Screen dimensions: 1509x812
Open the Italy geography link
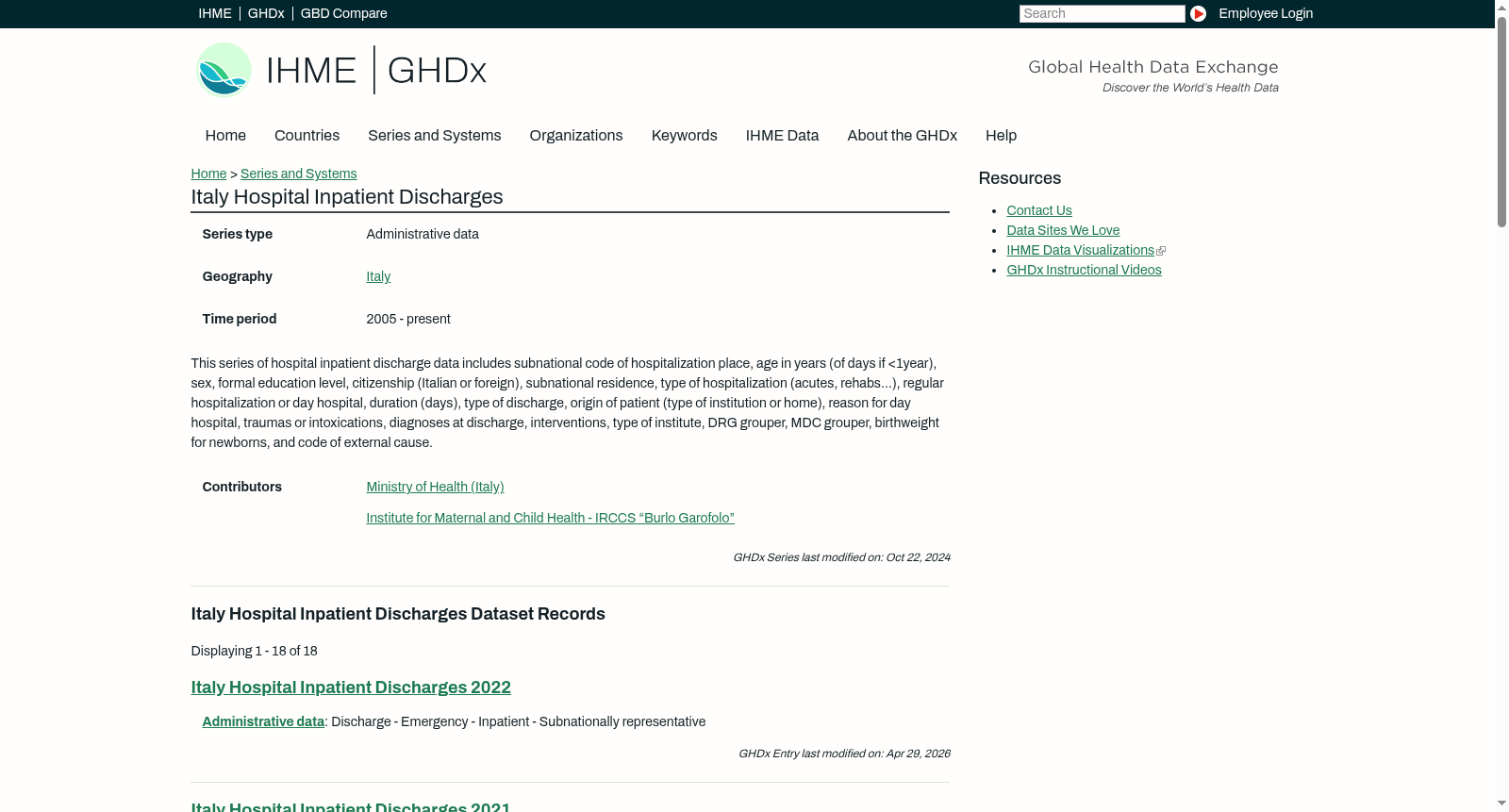coord(378,276)
